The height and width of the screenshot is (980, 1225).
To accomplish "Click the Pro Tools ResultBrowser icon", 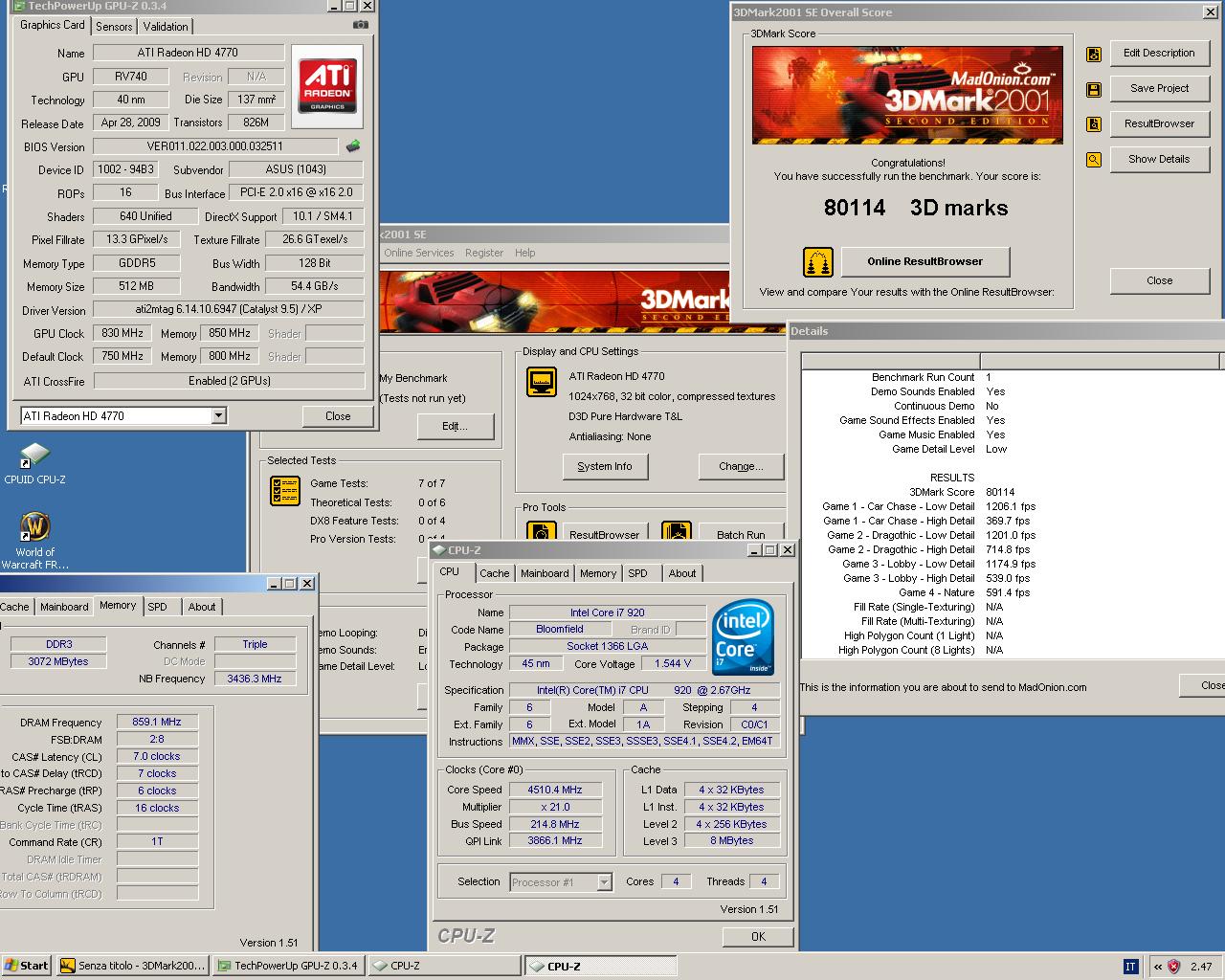I will click(x=542, y=531).
